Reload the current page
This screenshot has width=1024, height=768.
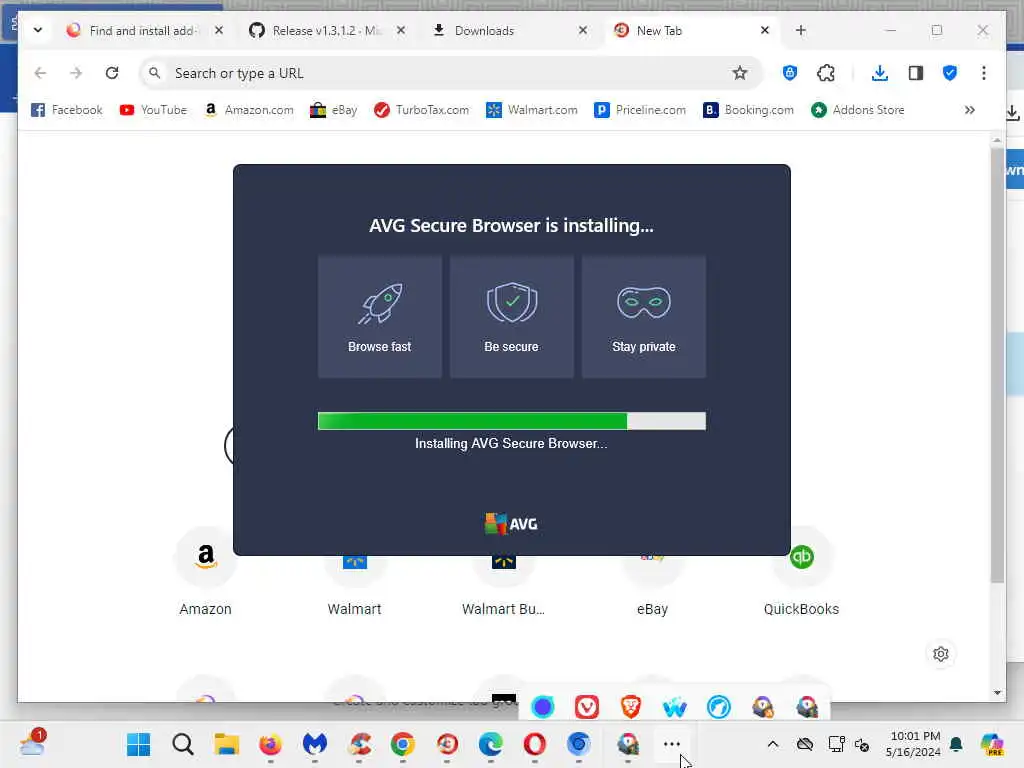[x=112, y=73]
